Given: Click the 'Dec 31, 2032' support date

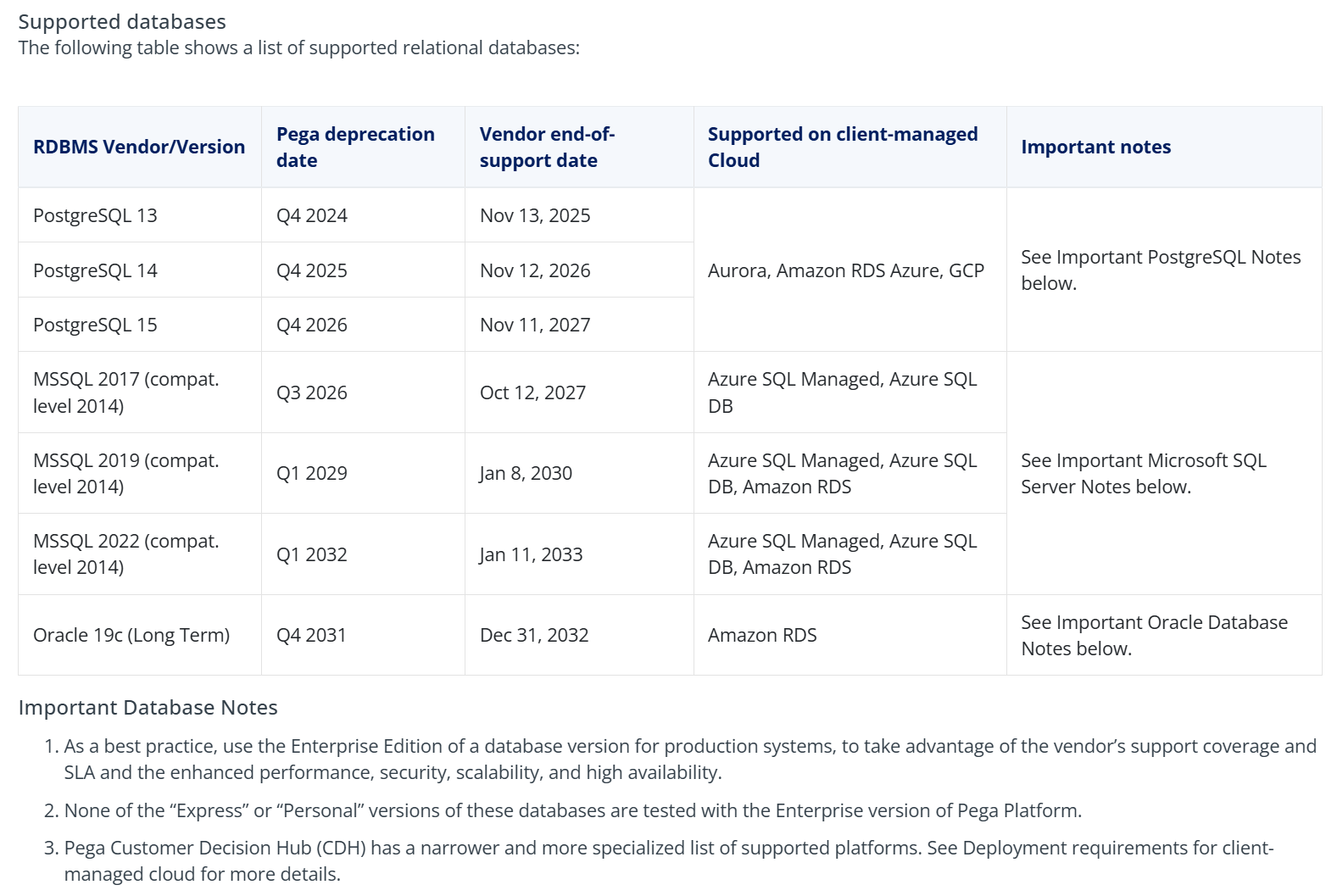Looking at the screenshot, I should pos(534,635).
